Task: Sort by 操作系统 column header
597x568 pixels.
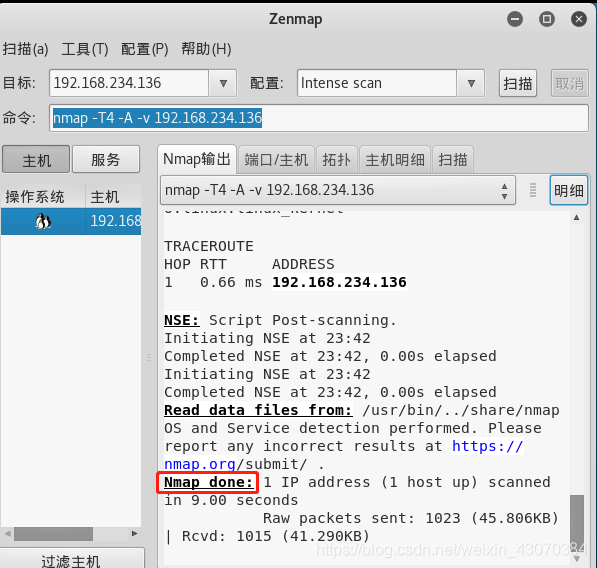Action: click(x=43, y=197)
